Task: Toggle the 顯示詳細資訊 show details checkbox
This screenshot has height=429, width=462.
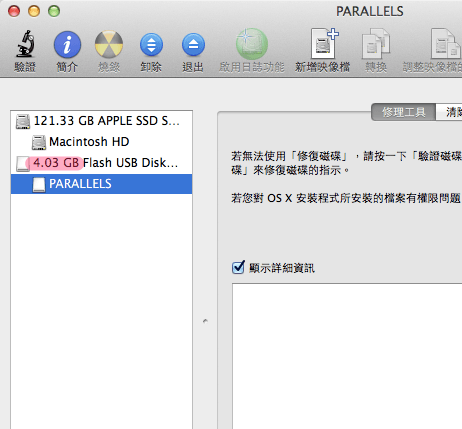Action: (x=238, y=267)
